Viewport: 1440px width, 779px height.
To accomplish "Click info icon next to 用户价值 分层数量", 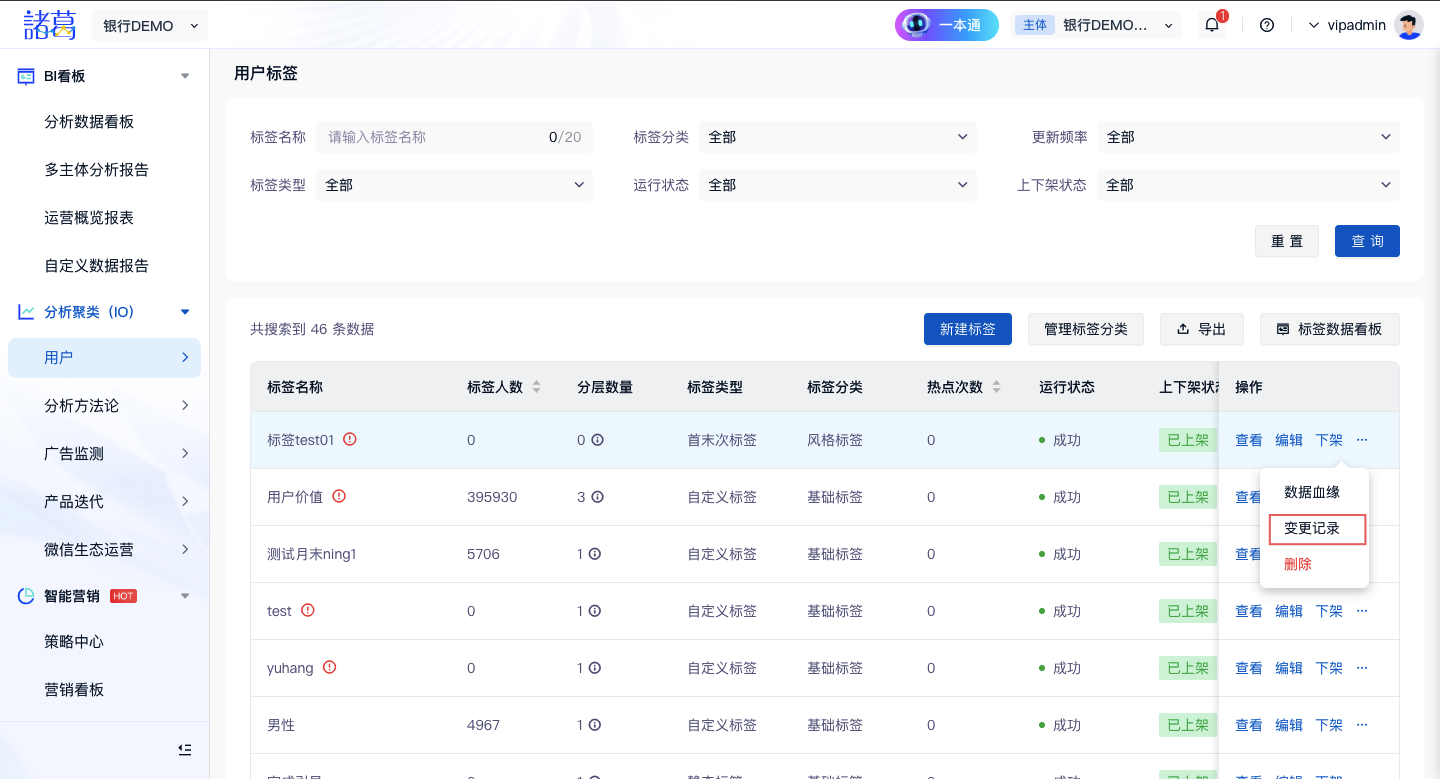I will pyautogui.click(x=597, y=497).
